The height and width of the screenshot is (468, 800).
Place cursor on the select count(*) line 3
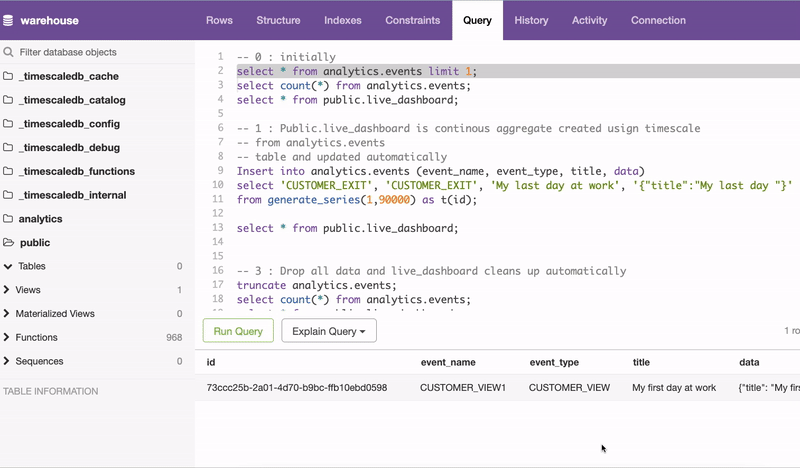click(x=354, y=85)
